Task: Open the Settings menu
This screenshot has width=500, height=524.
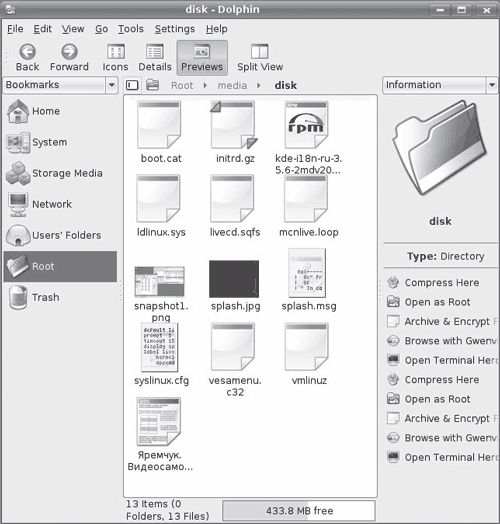Action: (x=175, y=29)
